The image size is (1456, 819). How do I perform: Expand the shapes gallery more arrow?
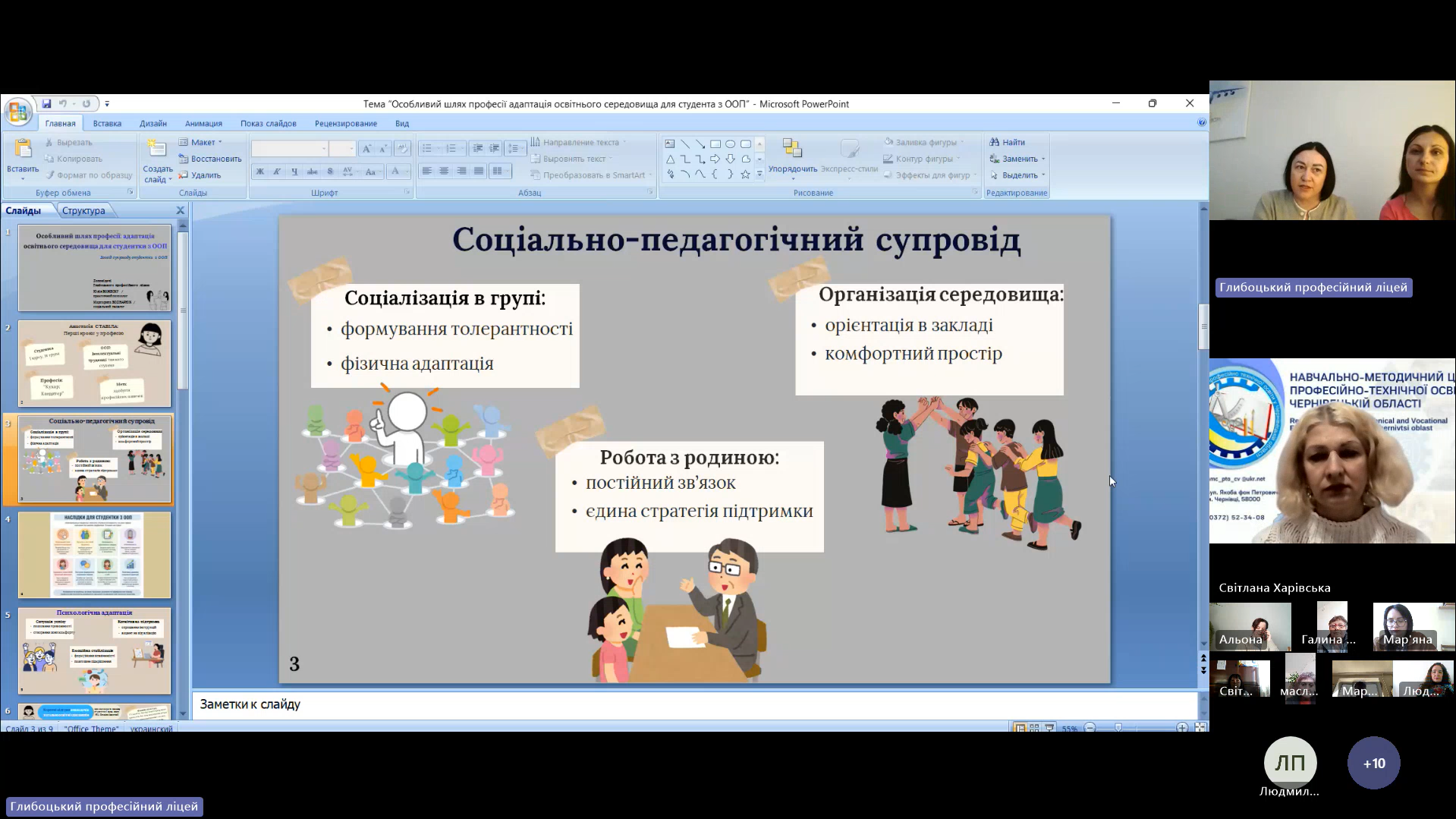pos(759,175)
